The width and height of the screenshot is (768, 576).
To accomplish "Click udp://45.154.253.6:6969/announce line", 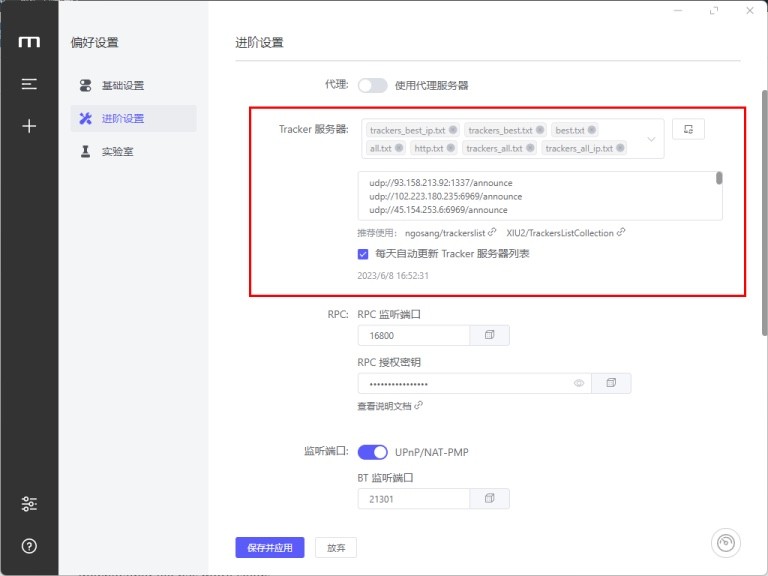I will coord(438,210).
